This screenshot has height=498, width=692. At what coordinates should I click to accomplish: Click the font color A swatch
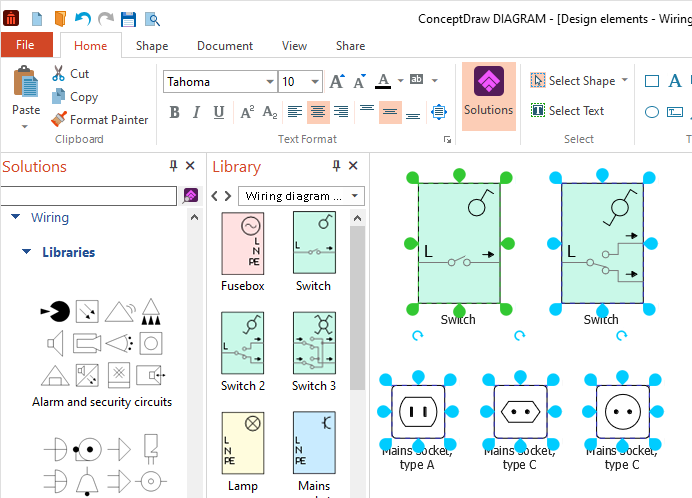click(383, 81)
